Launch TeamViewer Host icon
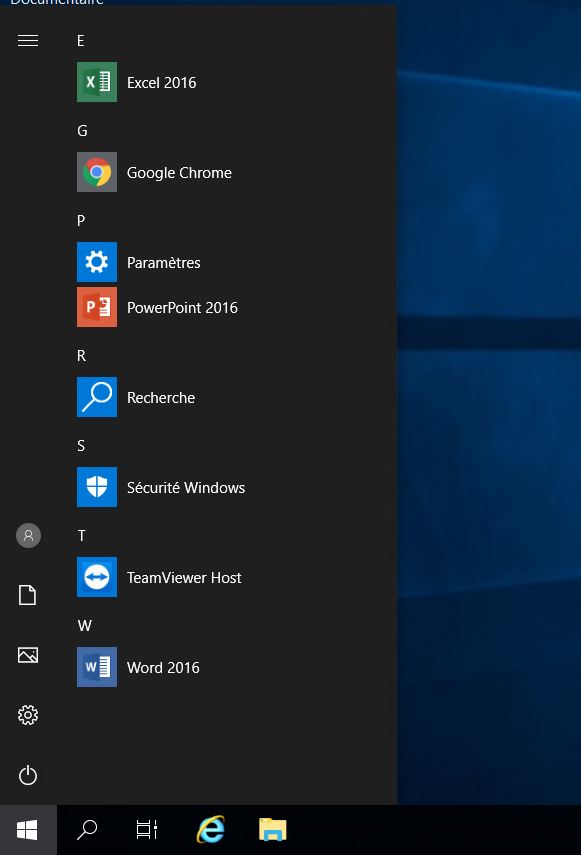This screenshot has height=855, width=581. tap(96, 577)
